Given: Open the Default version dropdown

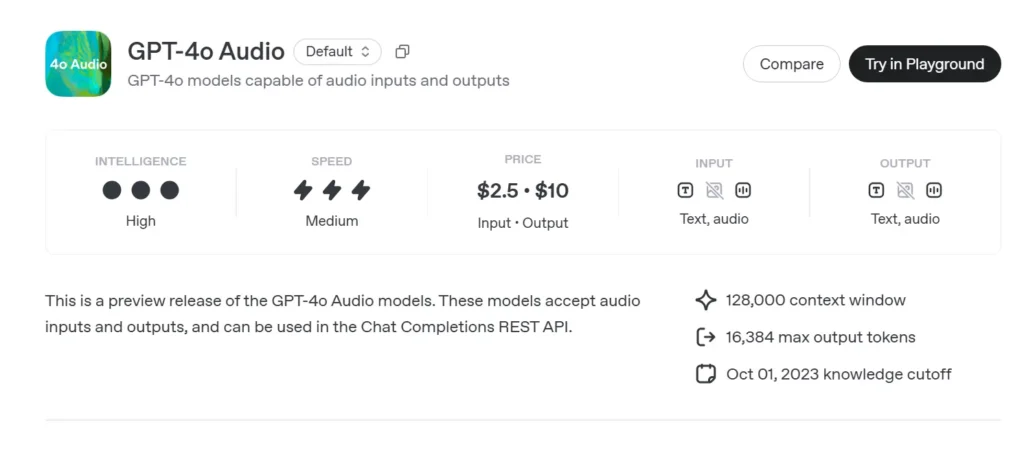Looking at the screenshot, I should click(337, 51).
